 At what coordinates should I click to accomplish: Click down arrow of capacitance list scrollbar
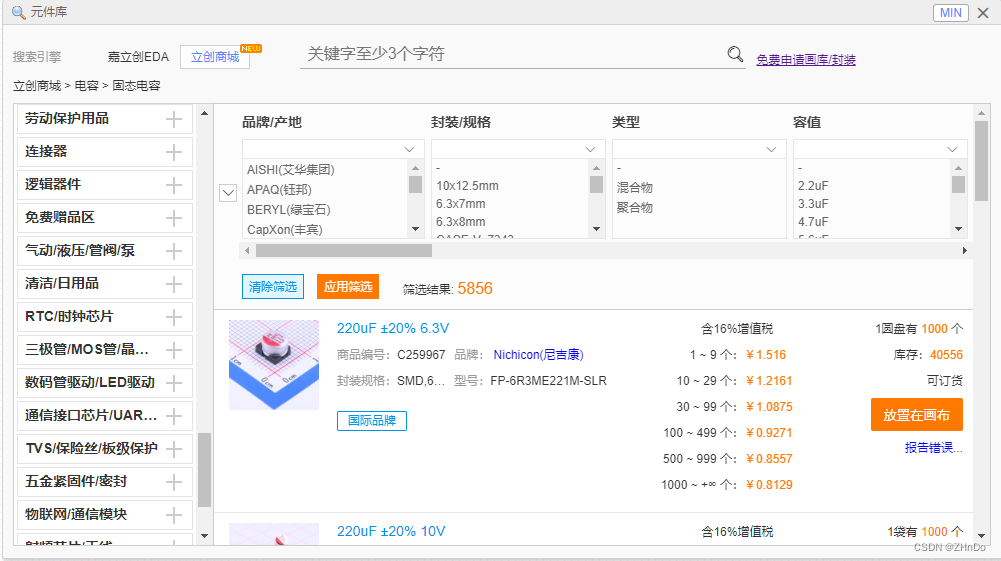click(x=958, y=229)
